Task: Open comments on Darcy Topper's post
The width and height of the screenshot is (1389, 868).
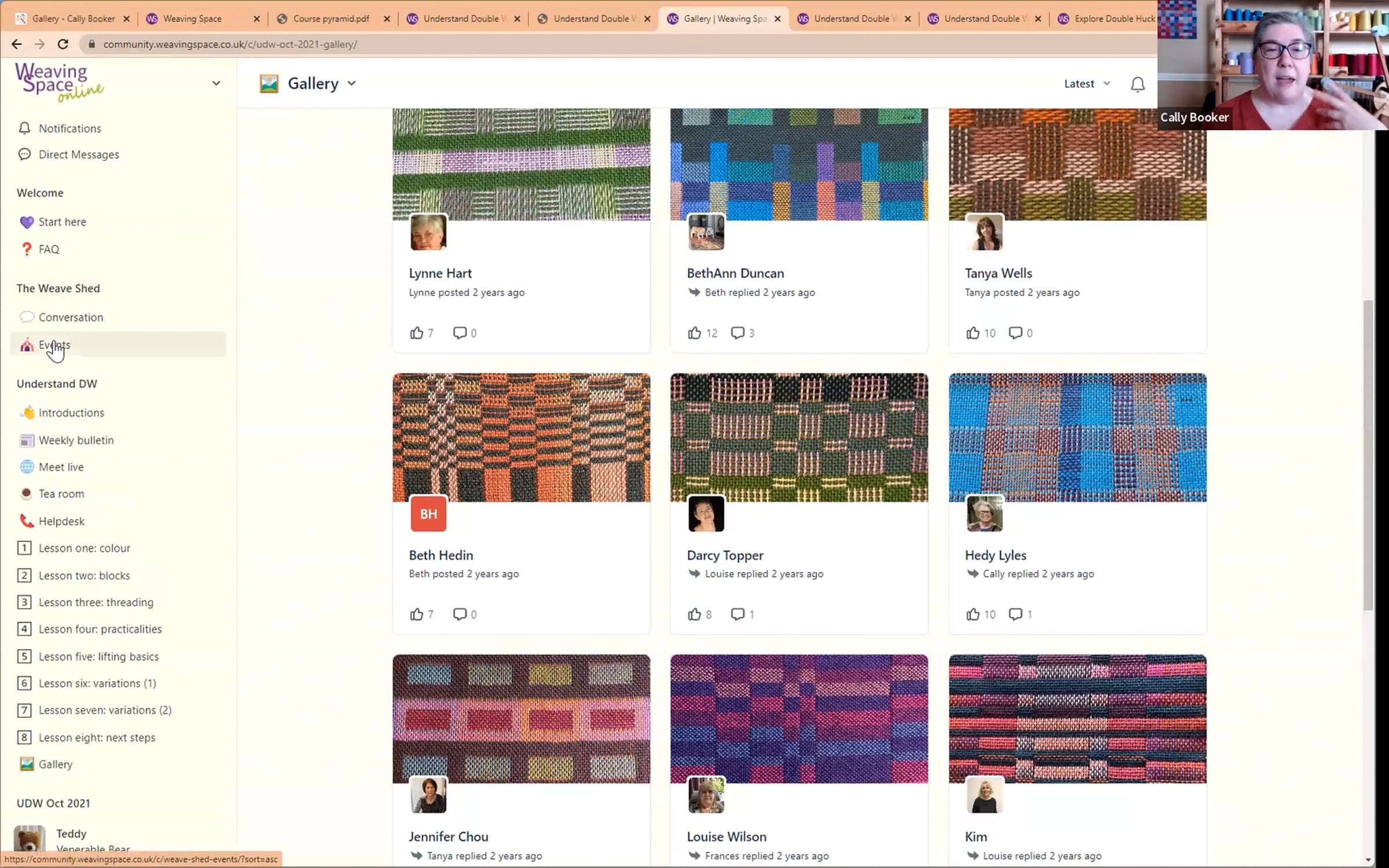Action: click(737, 614)
